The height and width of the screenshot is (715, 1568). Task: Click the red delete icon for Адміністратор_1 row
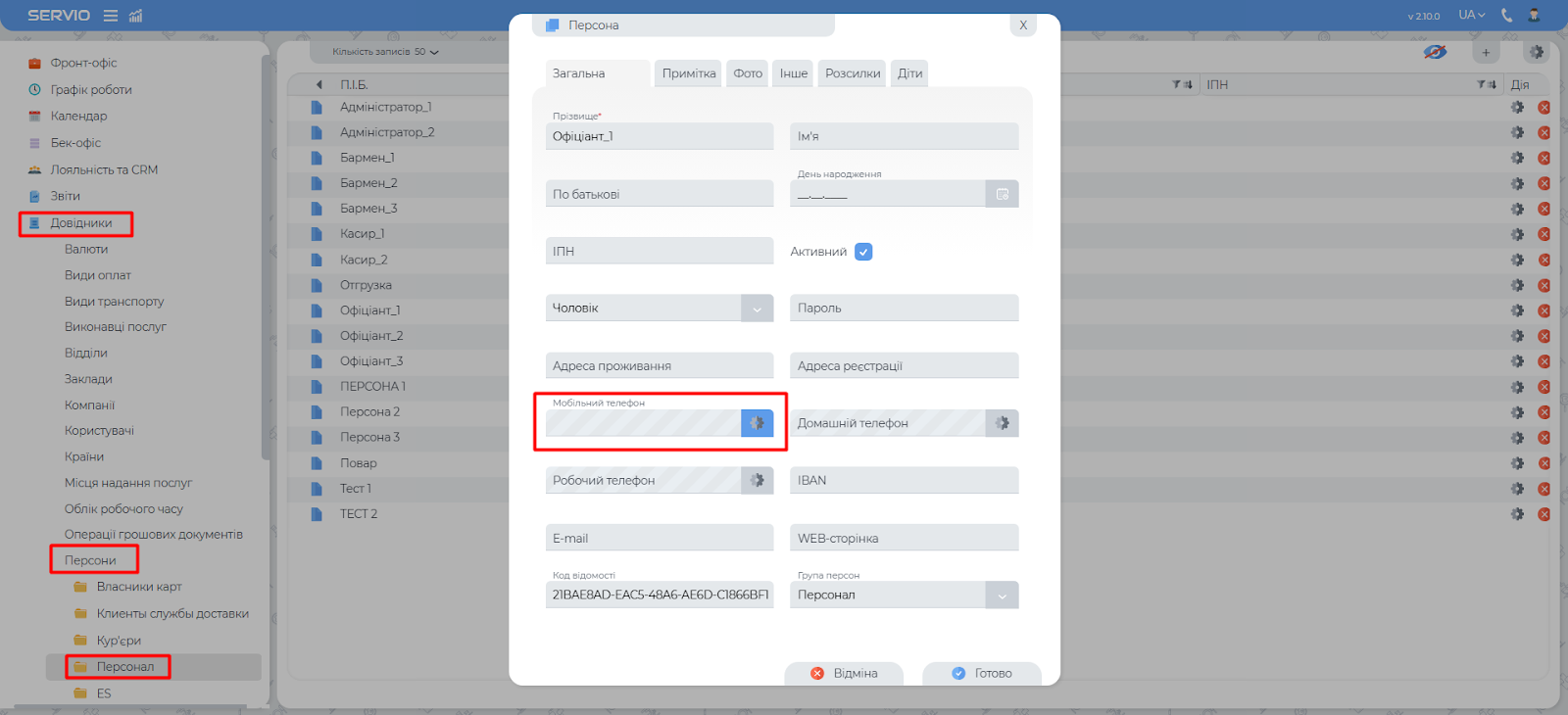coord(1543,108)
